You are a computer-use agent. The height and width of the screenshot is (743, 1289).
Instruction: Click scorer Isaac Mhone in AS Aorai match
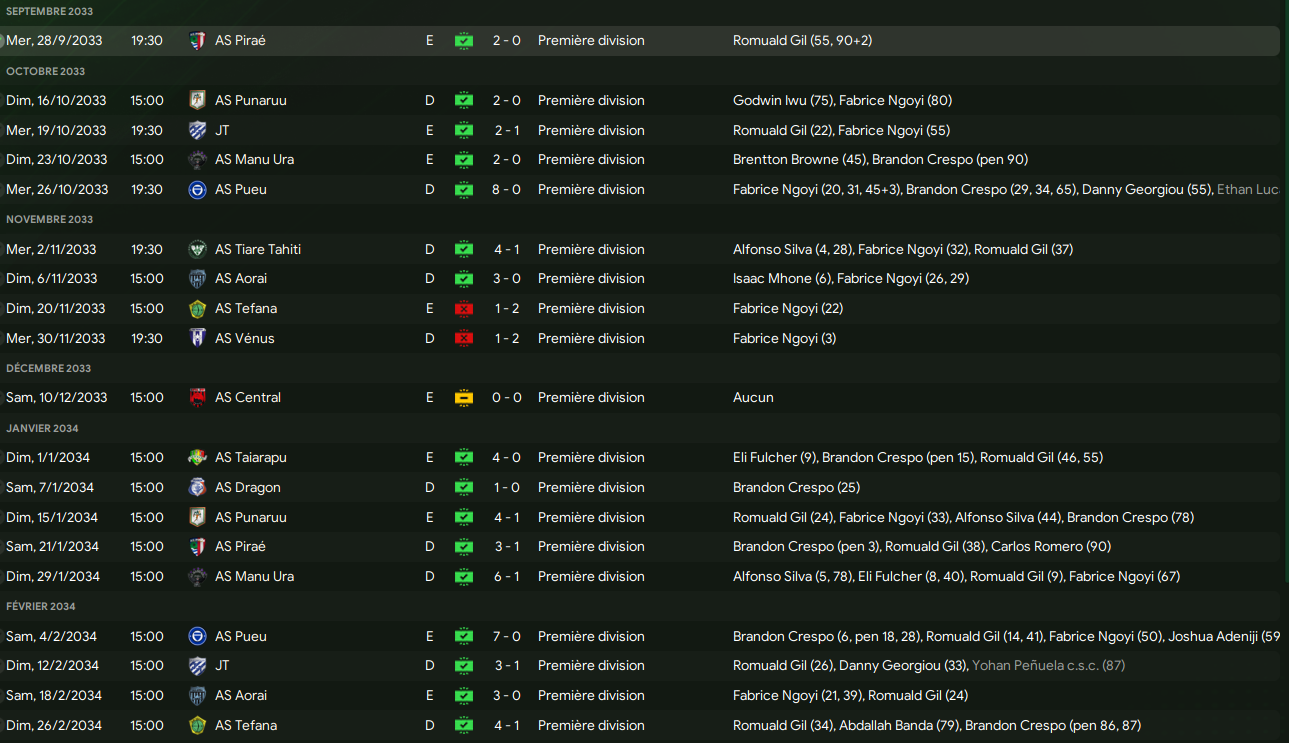tap(771, 278)
